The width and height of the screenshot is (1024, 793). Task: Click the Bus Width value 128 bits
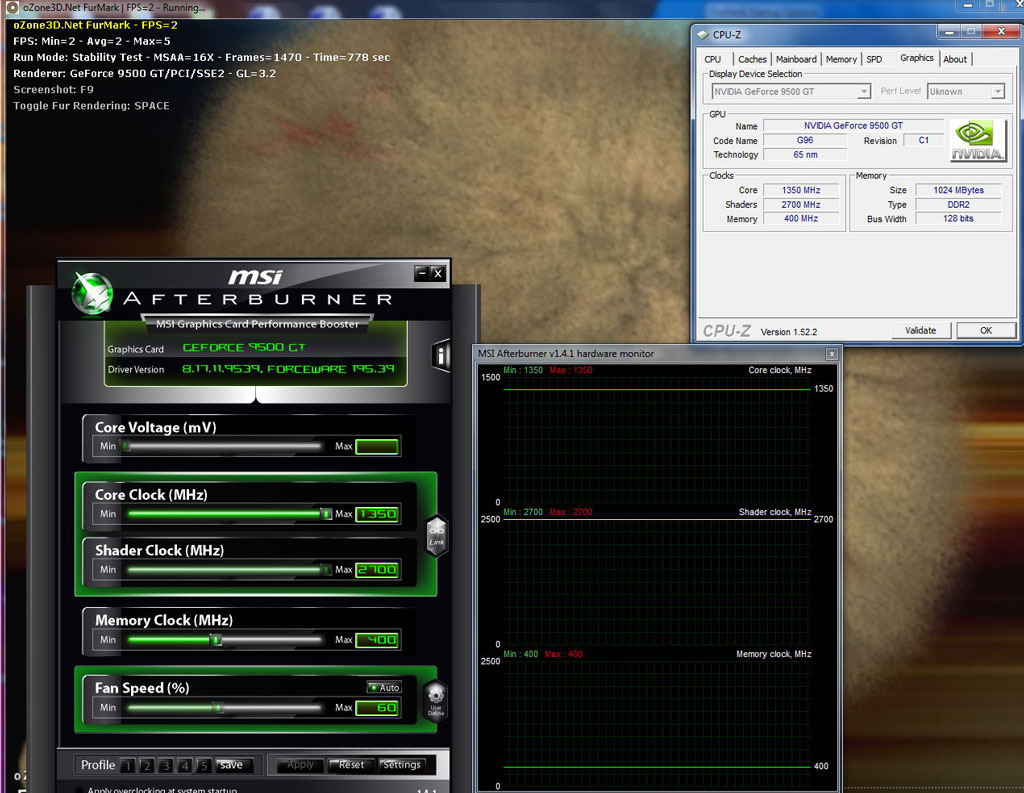pyautogui.click(x=958, y=219)
